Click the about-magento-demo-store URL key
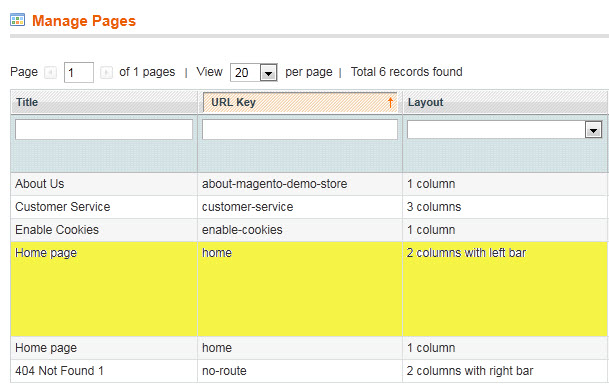This screenshot has height=386, width=609. (275, 184)
